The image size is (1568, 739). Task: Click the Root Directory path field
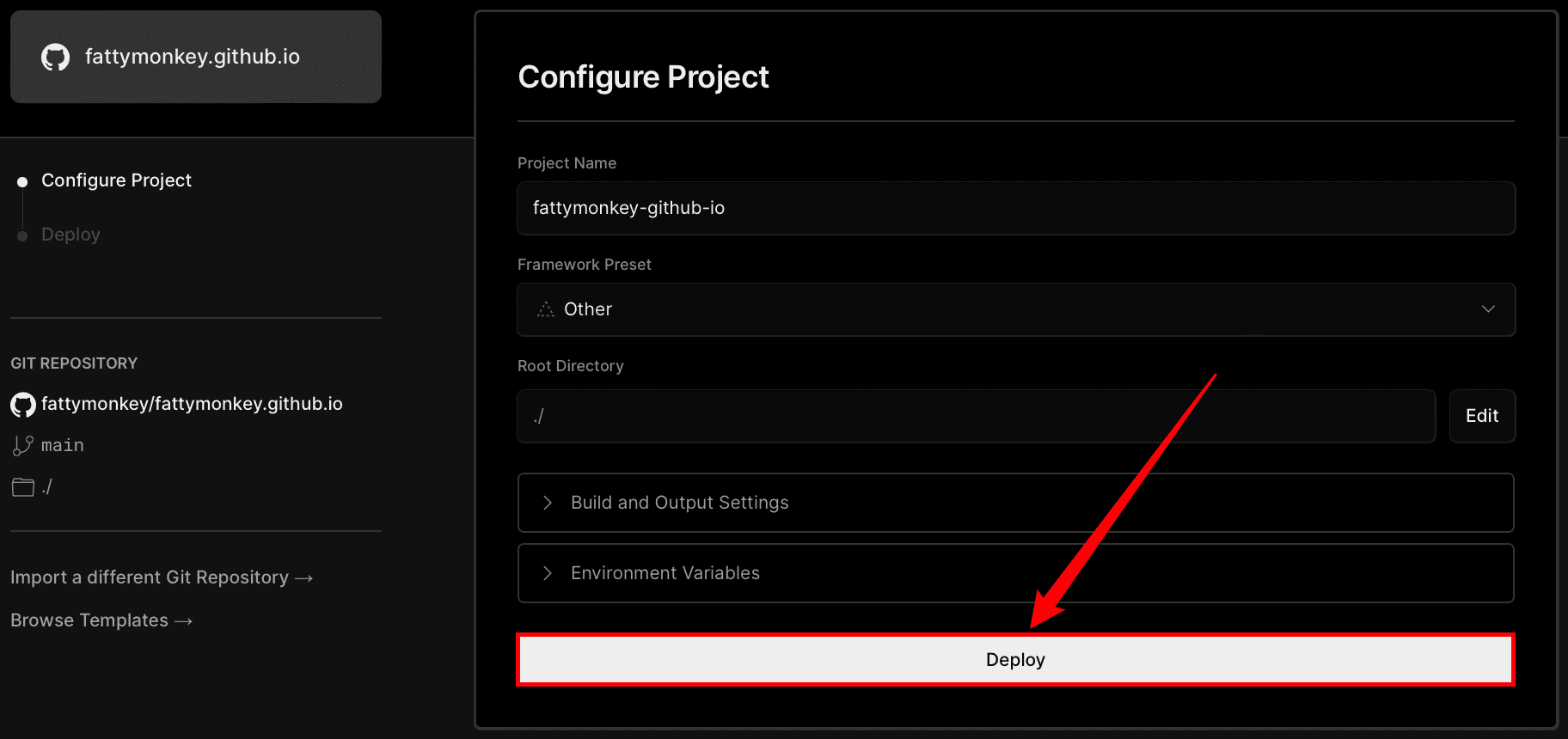click(x=977, y=416)
